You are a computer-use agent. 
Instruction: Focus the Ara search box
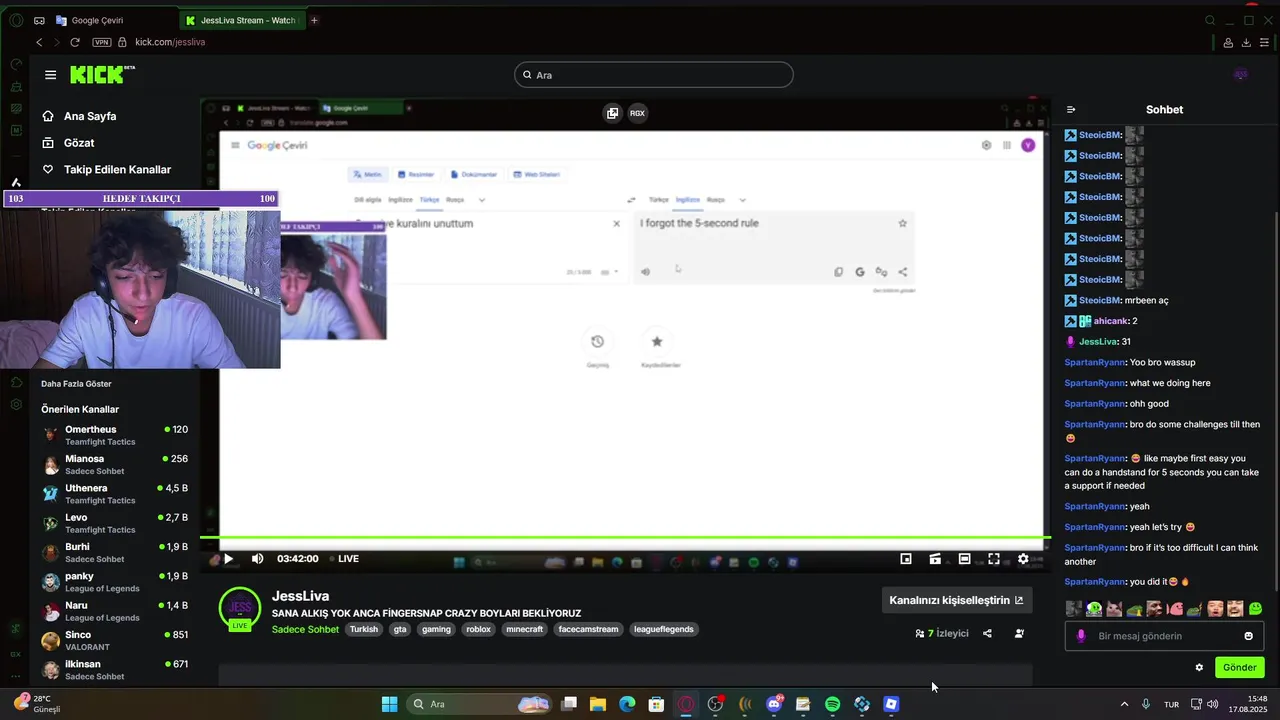(x=654, y=75)
